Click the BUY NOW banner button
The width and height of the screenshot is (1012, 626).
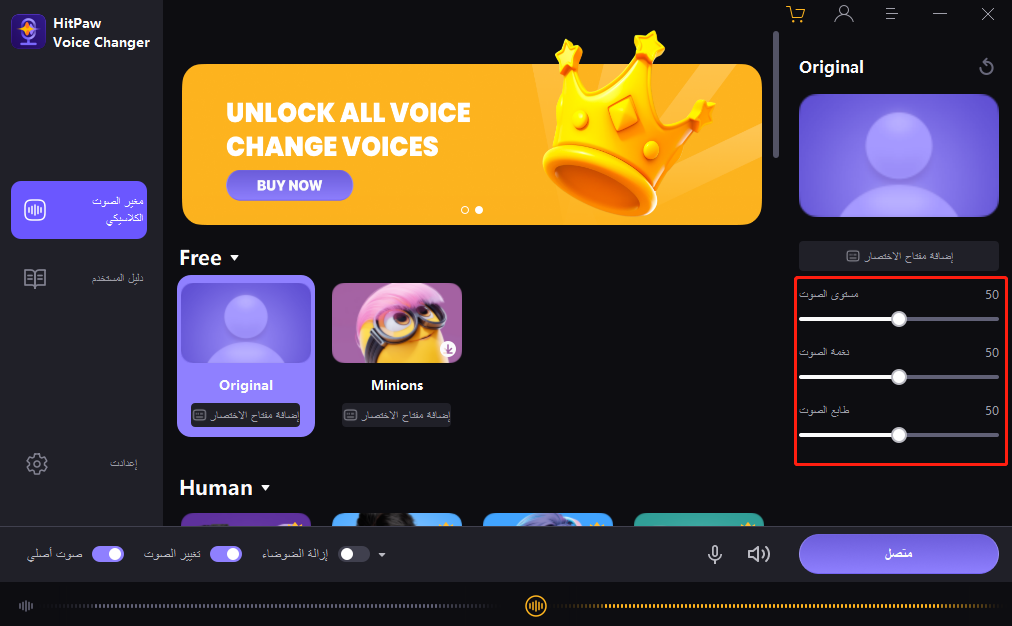(x=289, y=185)
